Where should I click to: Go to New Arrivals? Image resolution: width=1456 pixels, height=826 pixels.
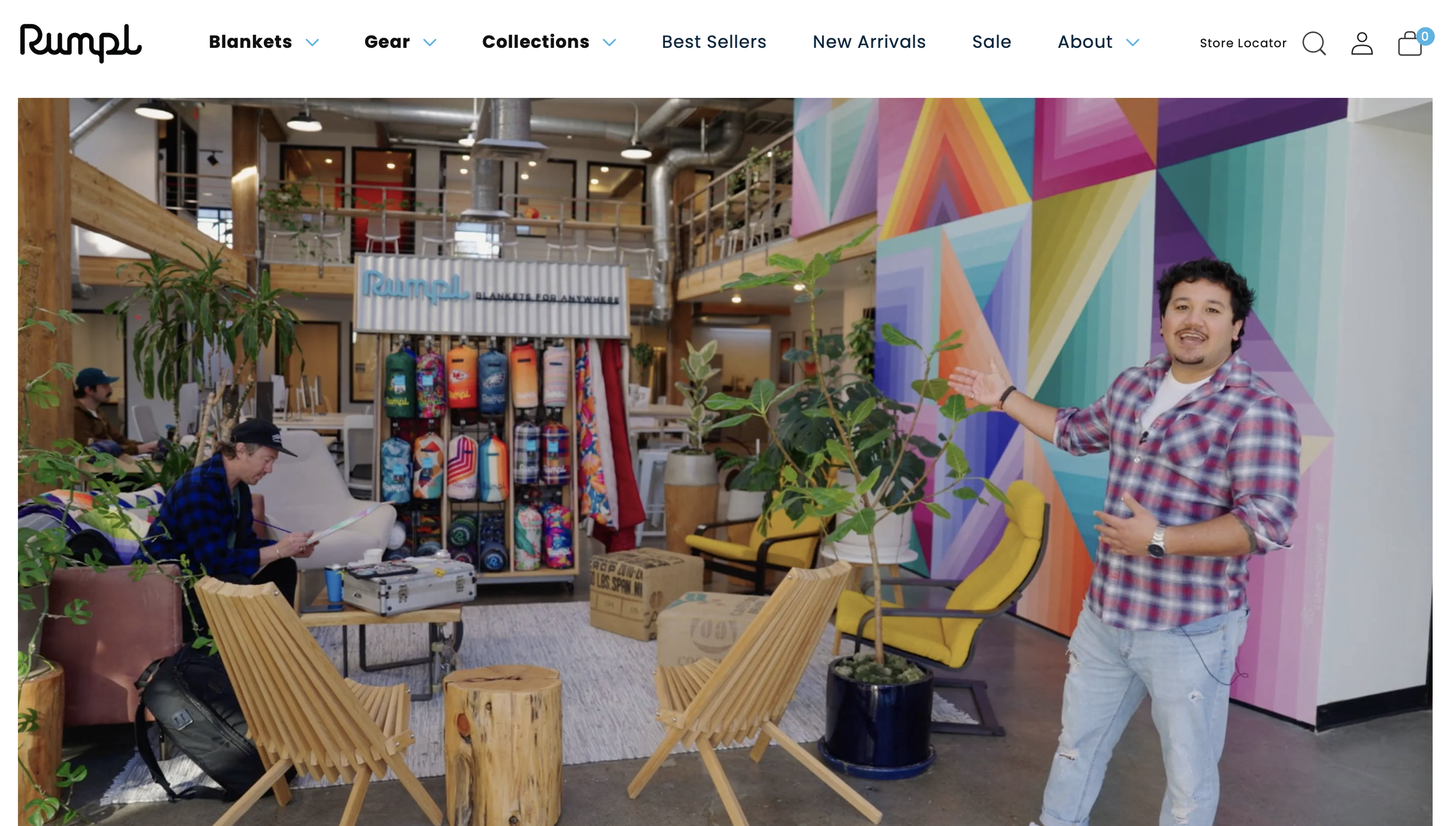(869, 42)
